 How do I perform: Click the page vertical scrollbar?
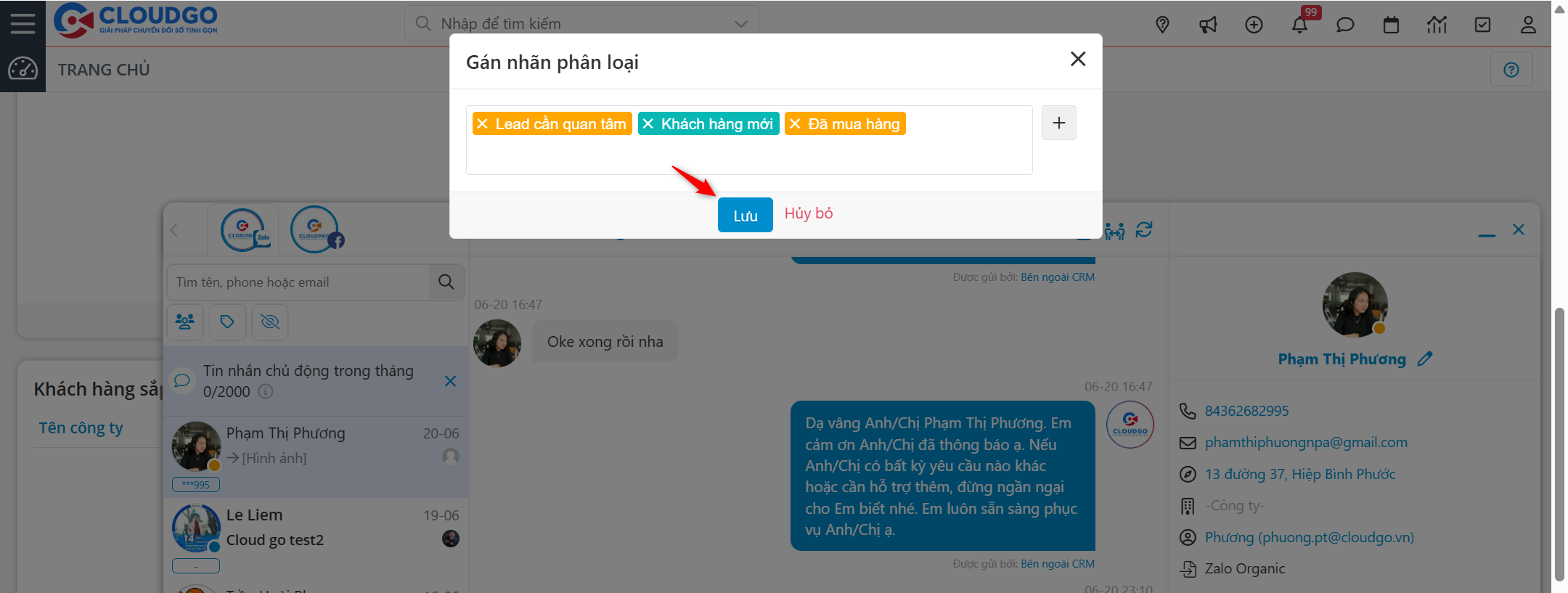pos(1559,443)
